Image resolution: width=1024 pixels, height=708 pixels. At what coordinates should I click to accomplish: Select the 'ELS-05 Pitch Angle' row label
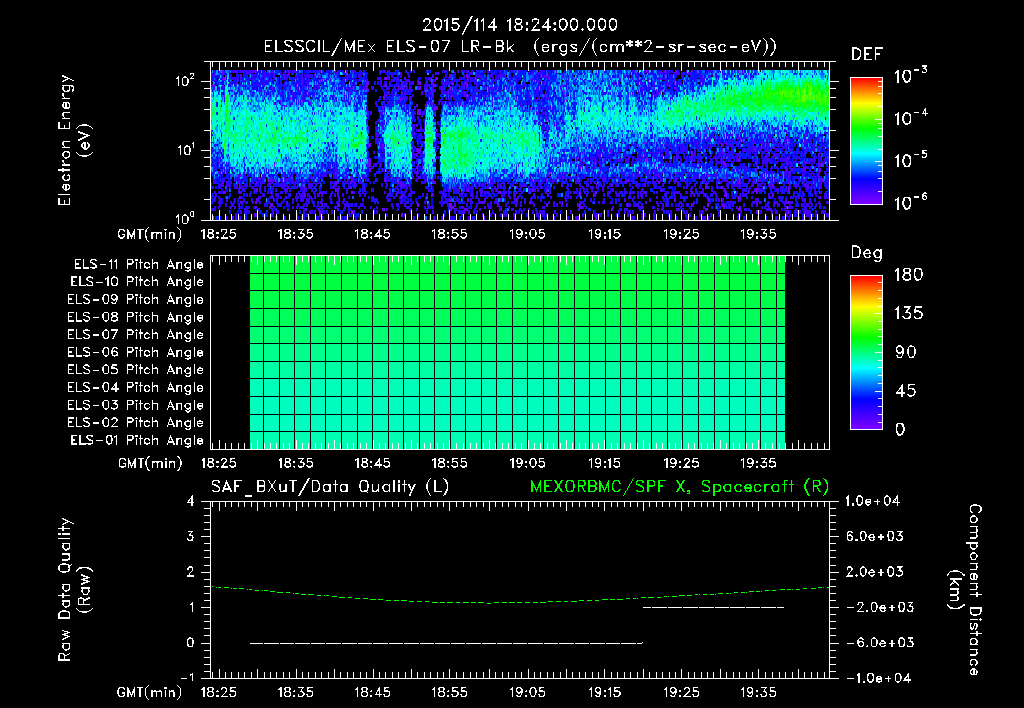pos(136,370)
